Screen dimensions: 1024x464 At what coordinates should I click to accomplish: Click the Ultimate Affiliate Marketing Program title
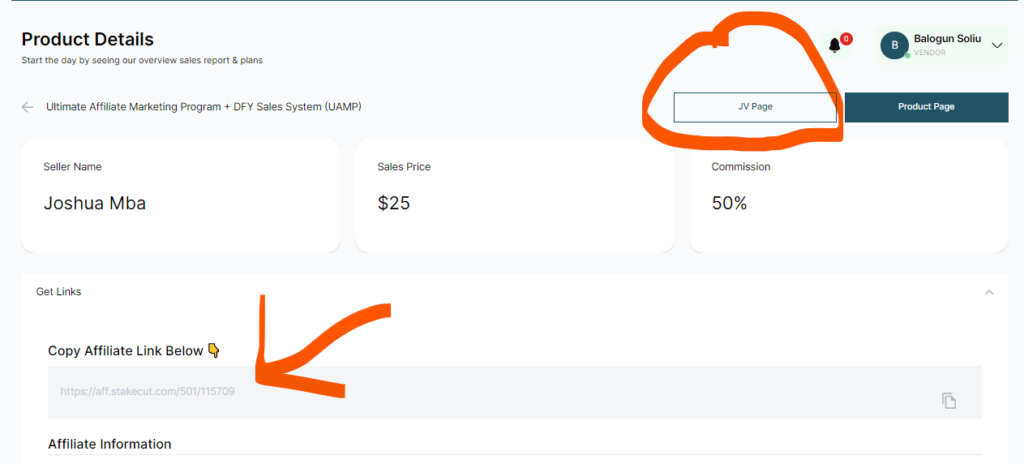point(204,107)
